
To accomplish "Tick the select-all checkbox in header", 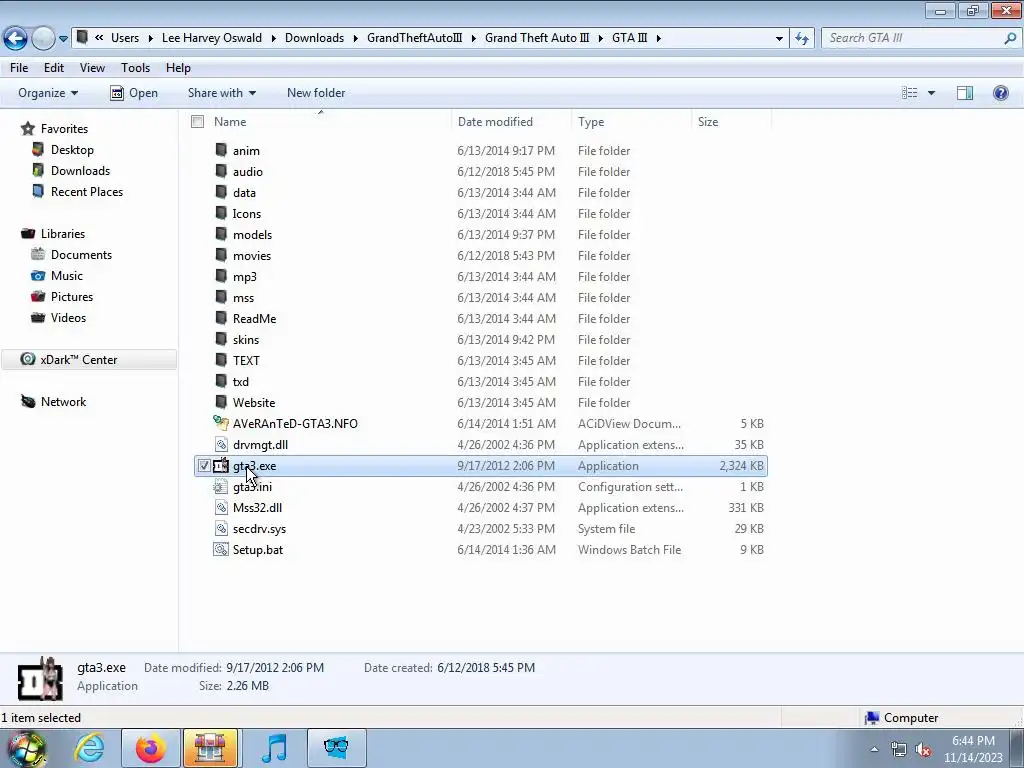I will click(x=198, y=121).
